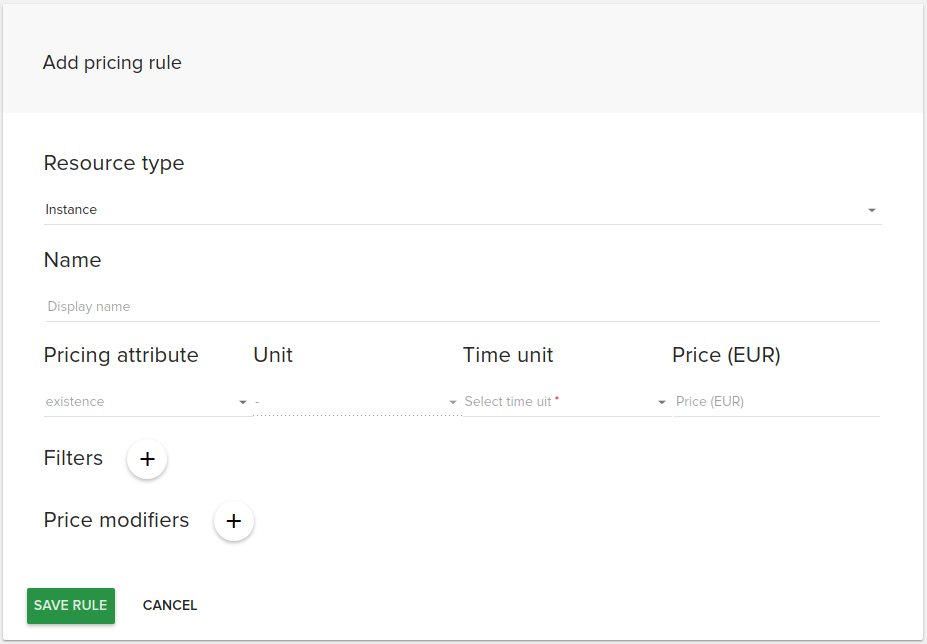Click the Price modifiers section label
927x644 pixels.
pos(116,520)
